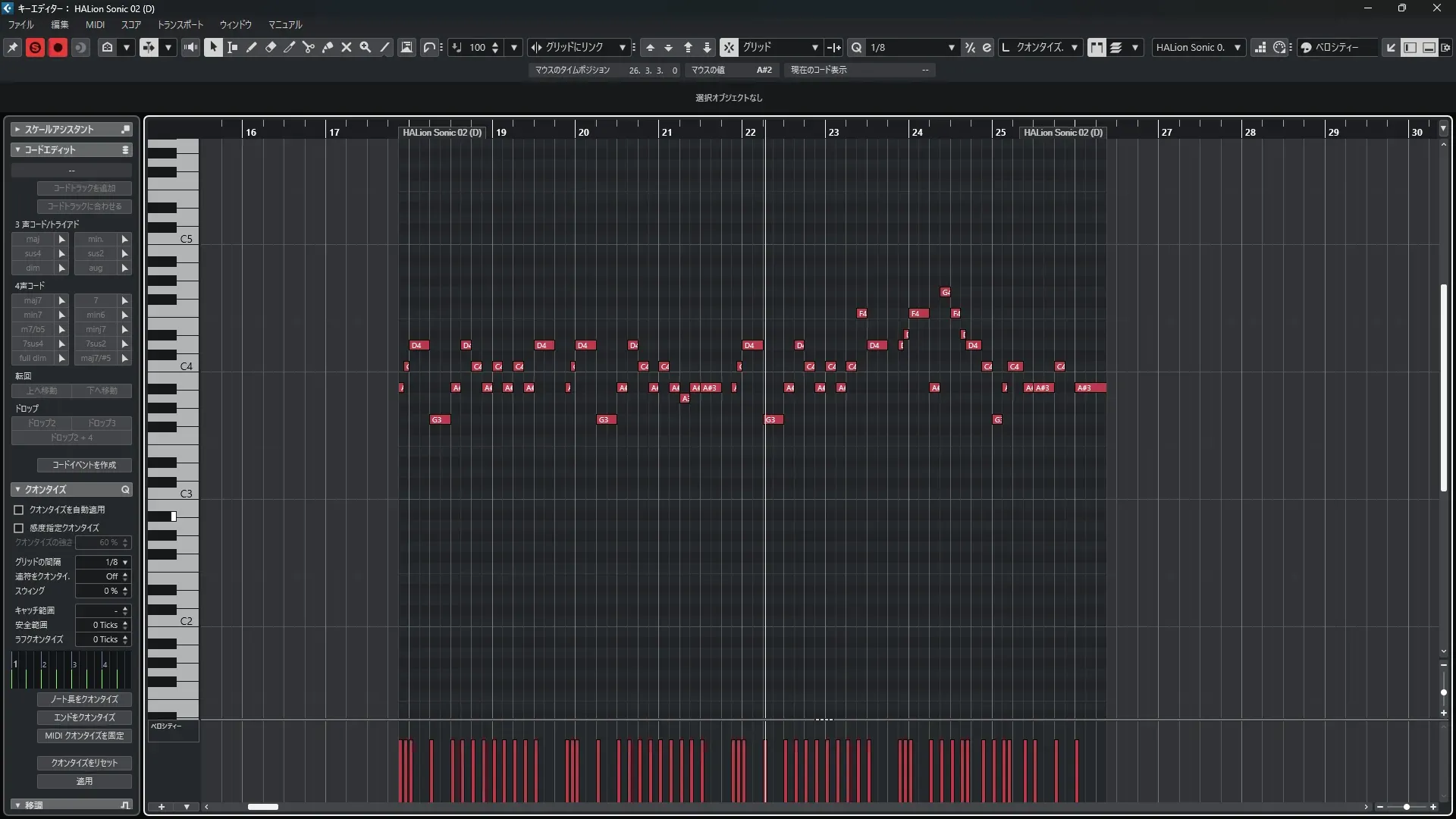Image resolution: width=1456 pixels, height=819 pixels.
Task: Select the Glue tool
Action: (328, 47)
